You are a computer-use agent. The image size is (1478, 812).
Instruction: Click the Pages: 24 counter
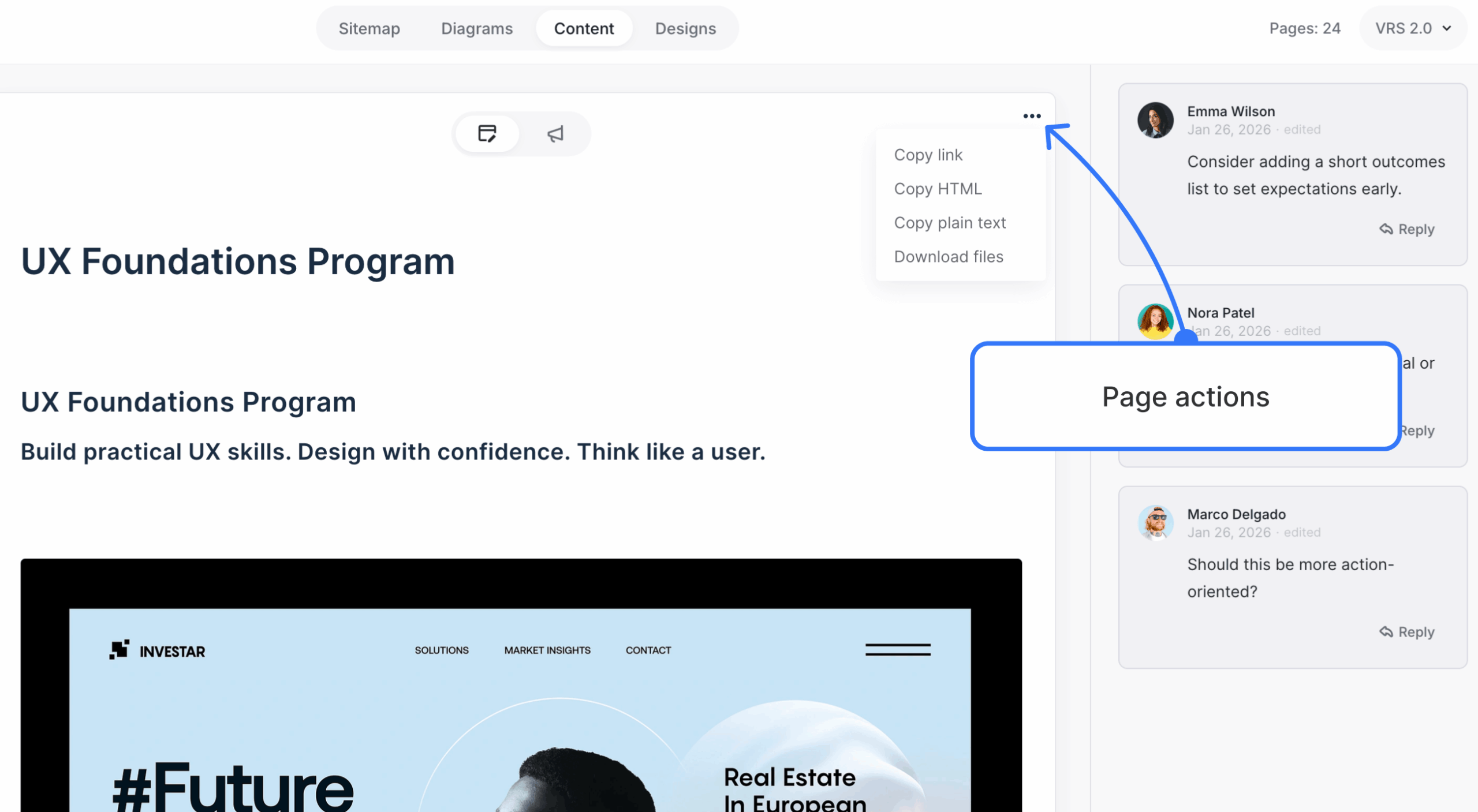[x=1305, y=28]
